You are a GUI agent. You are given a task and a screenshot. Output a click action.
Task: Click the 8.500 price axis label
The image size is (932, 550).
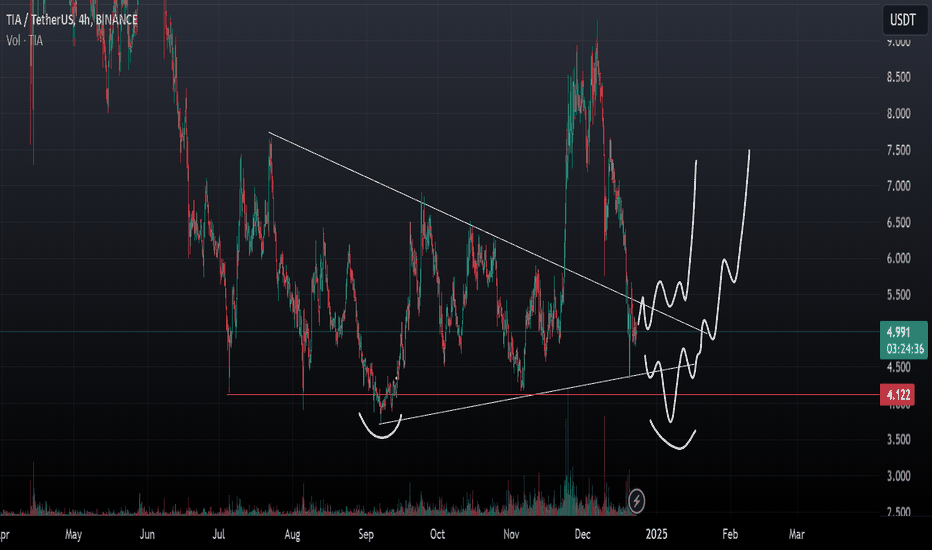coord(898,77)
